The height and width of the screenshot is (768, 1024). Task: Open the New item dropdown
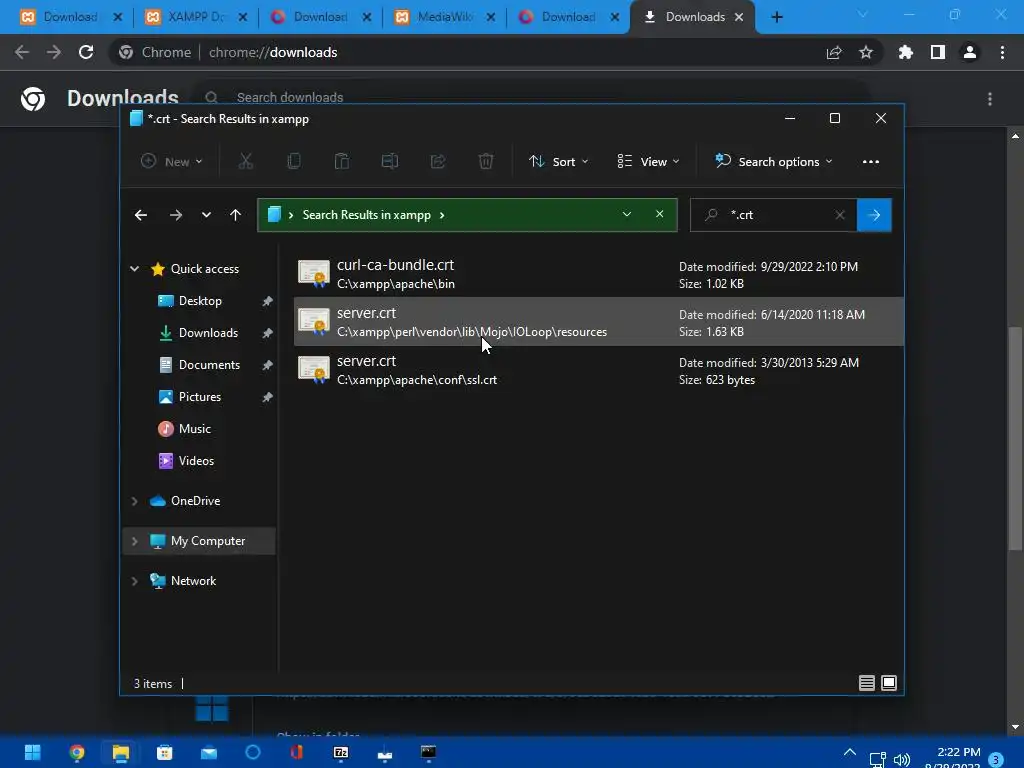[172, 161]
